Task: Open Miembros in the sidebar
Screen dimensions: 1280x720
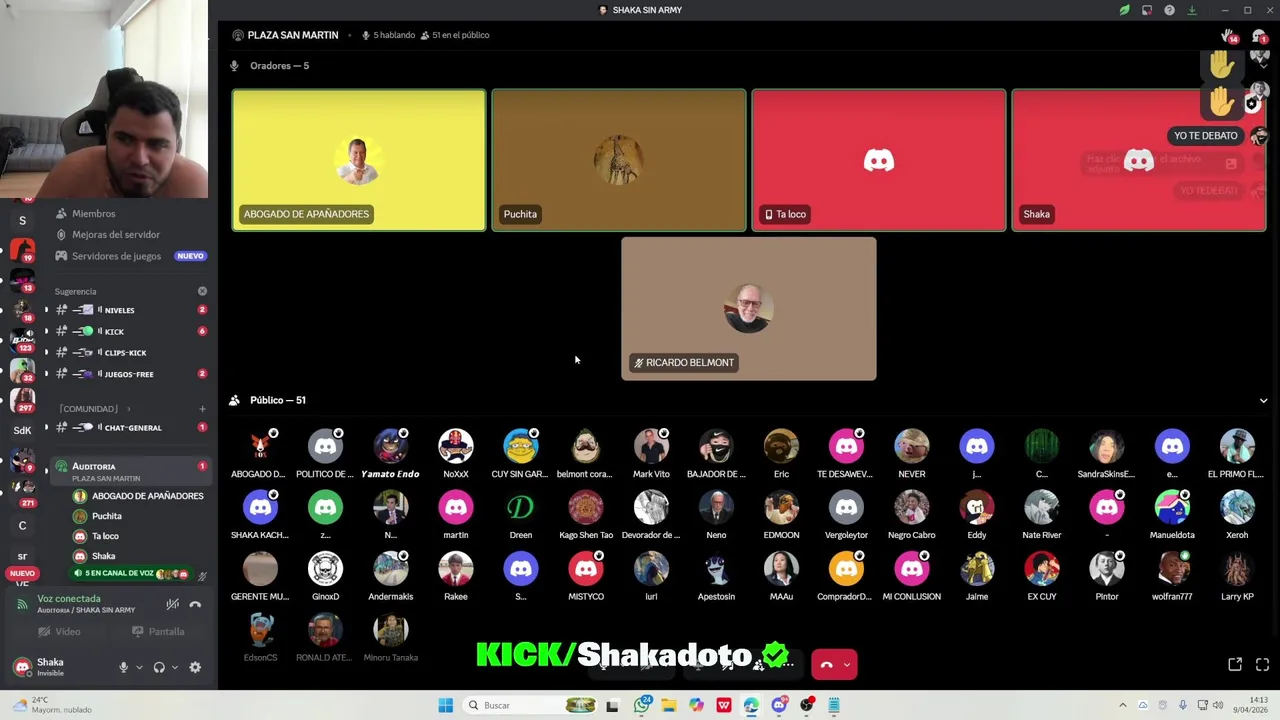Action: pyautogui.click(x=93, y=213)
